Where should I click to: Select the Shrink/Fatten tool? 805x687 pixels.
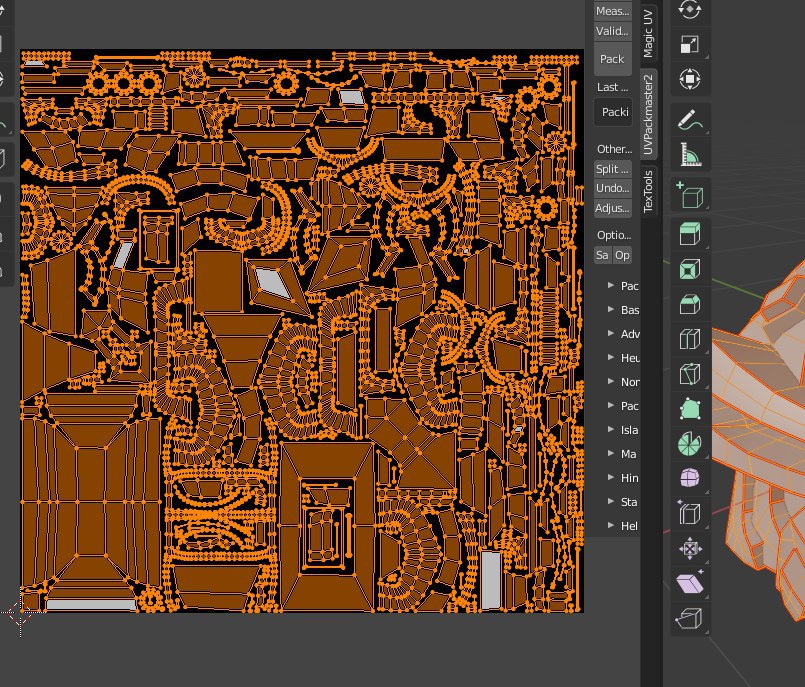tap(689, 549)
